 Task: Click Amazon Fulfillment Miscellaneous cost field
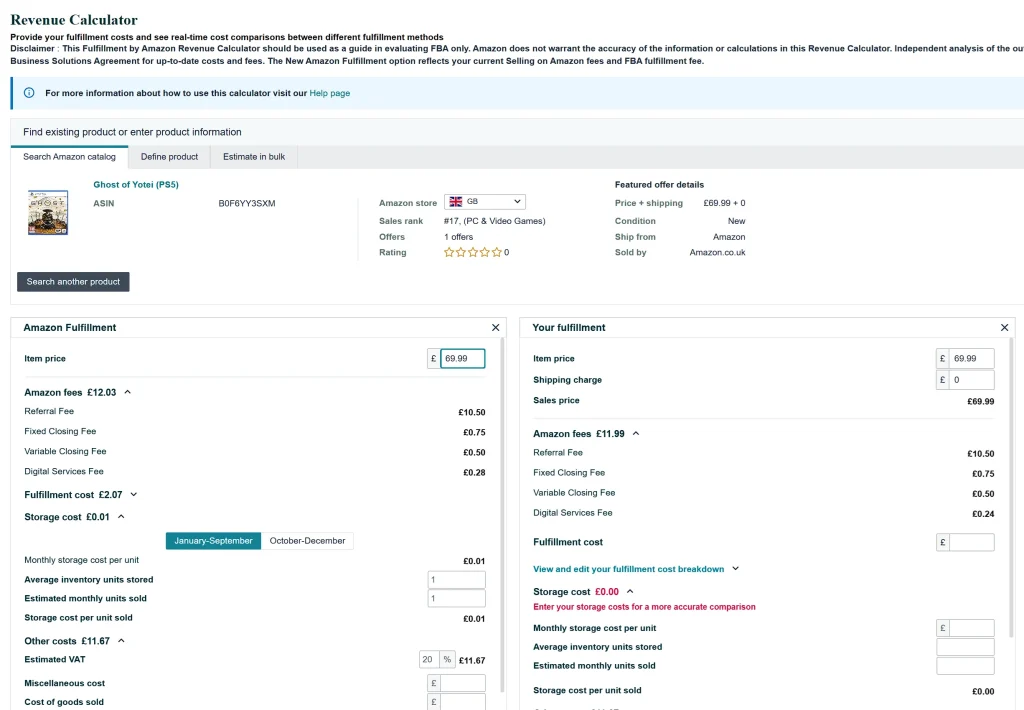[462, 683]
